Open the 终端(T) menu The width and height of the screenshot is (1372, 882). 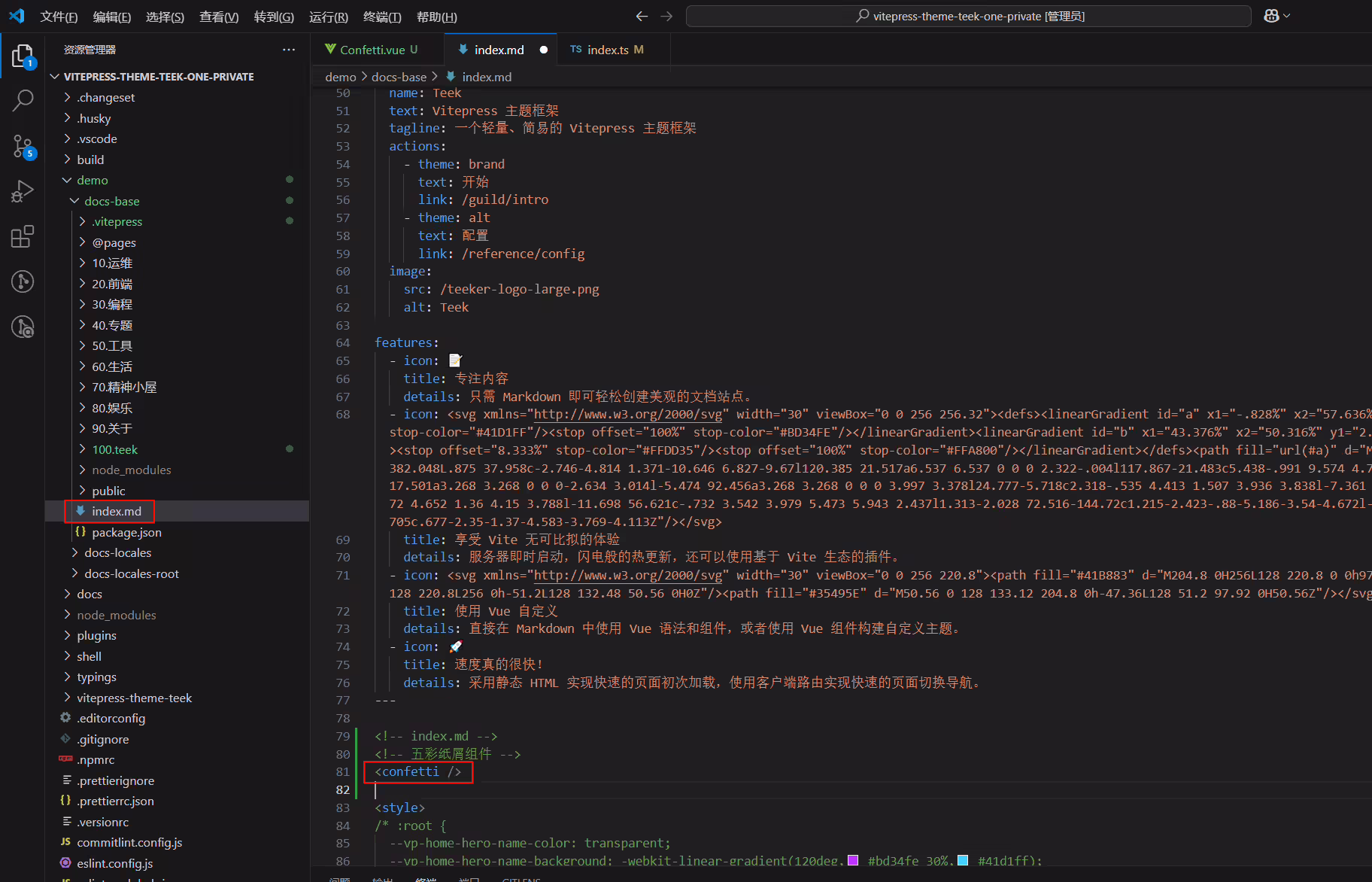coord(382,17)
